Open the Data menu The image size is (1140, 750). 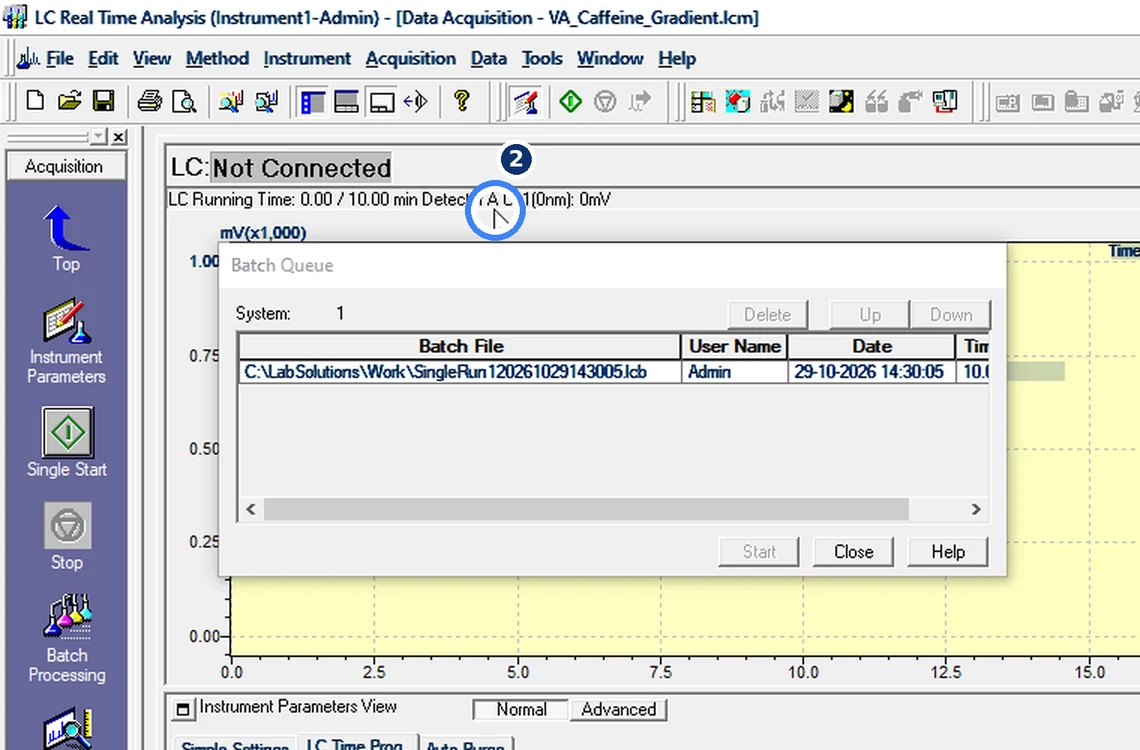(x=489, y=58)
